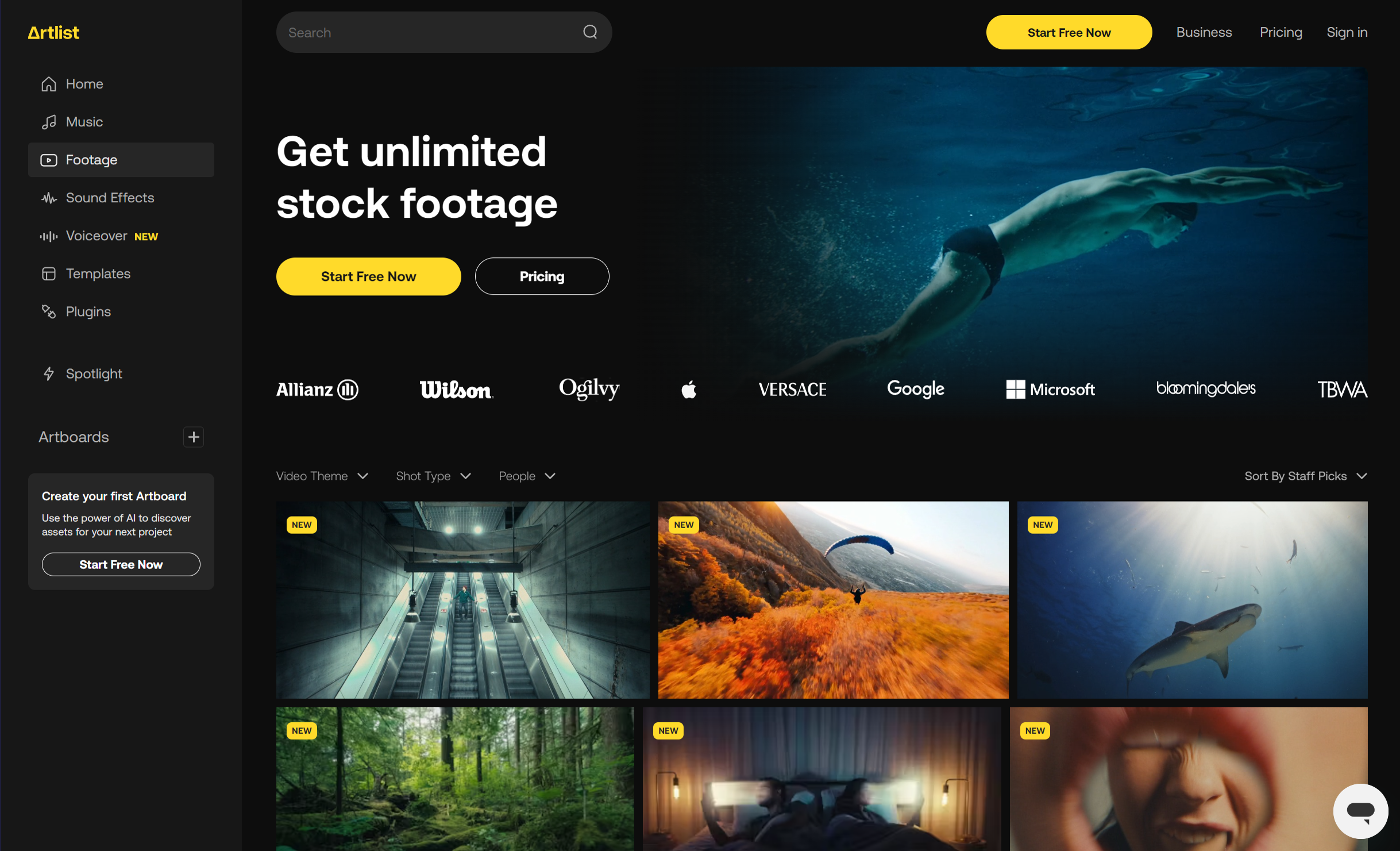Screen dimensions: 1400x851
Task: Click the Sound Effects icon in sidebar
Action: coord(47,197)
